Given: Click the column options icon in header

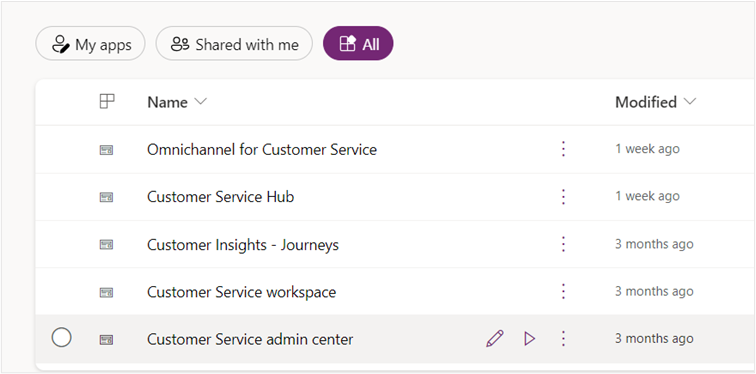Looking at the screenshot, I should tap(107, 102).
